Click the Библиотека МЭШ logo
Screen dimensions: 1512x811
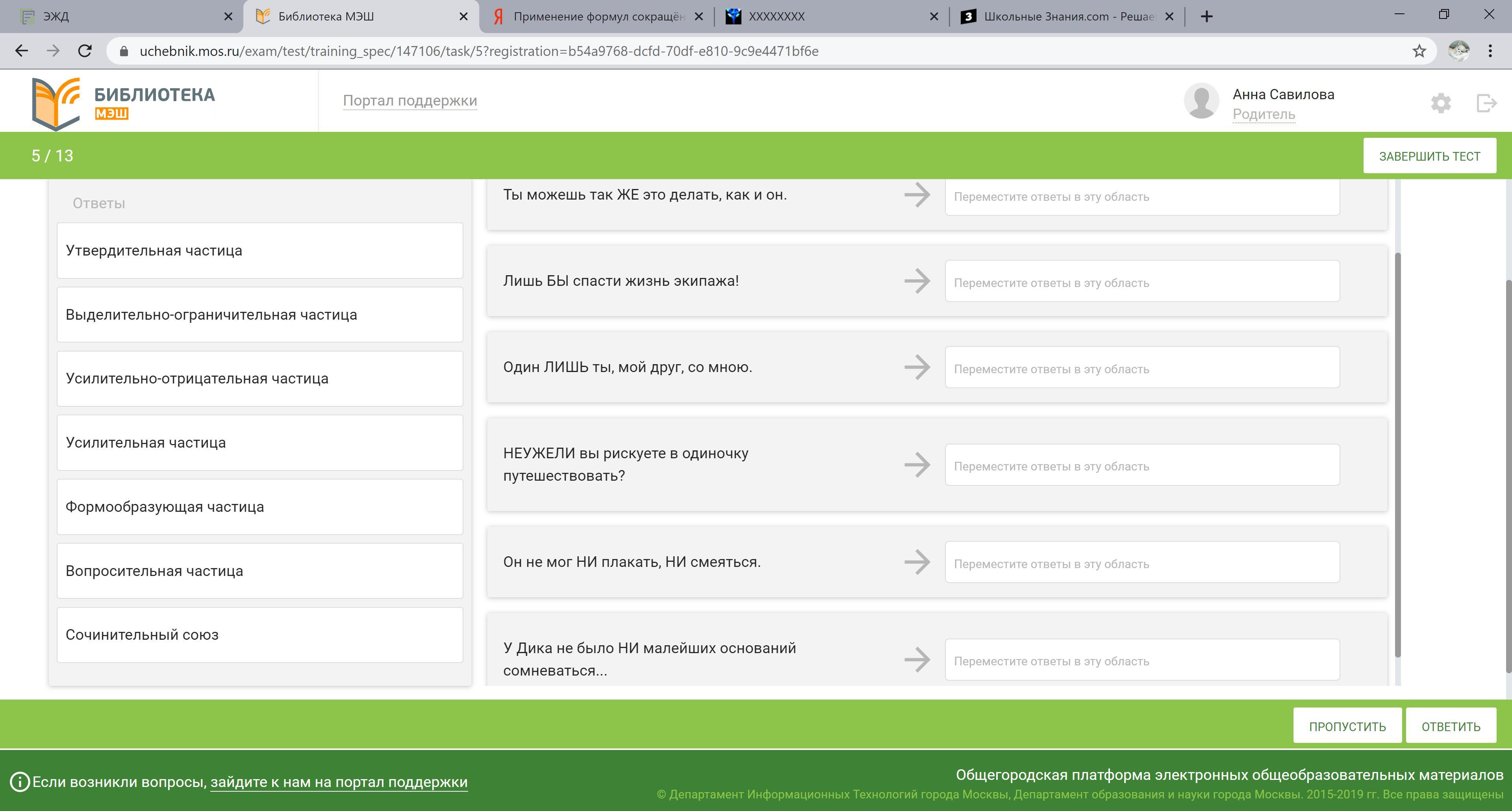pyautogui.click(x=123, y=103)
